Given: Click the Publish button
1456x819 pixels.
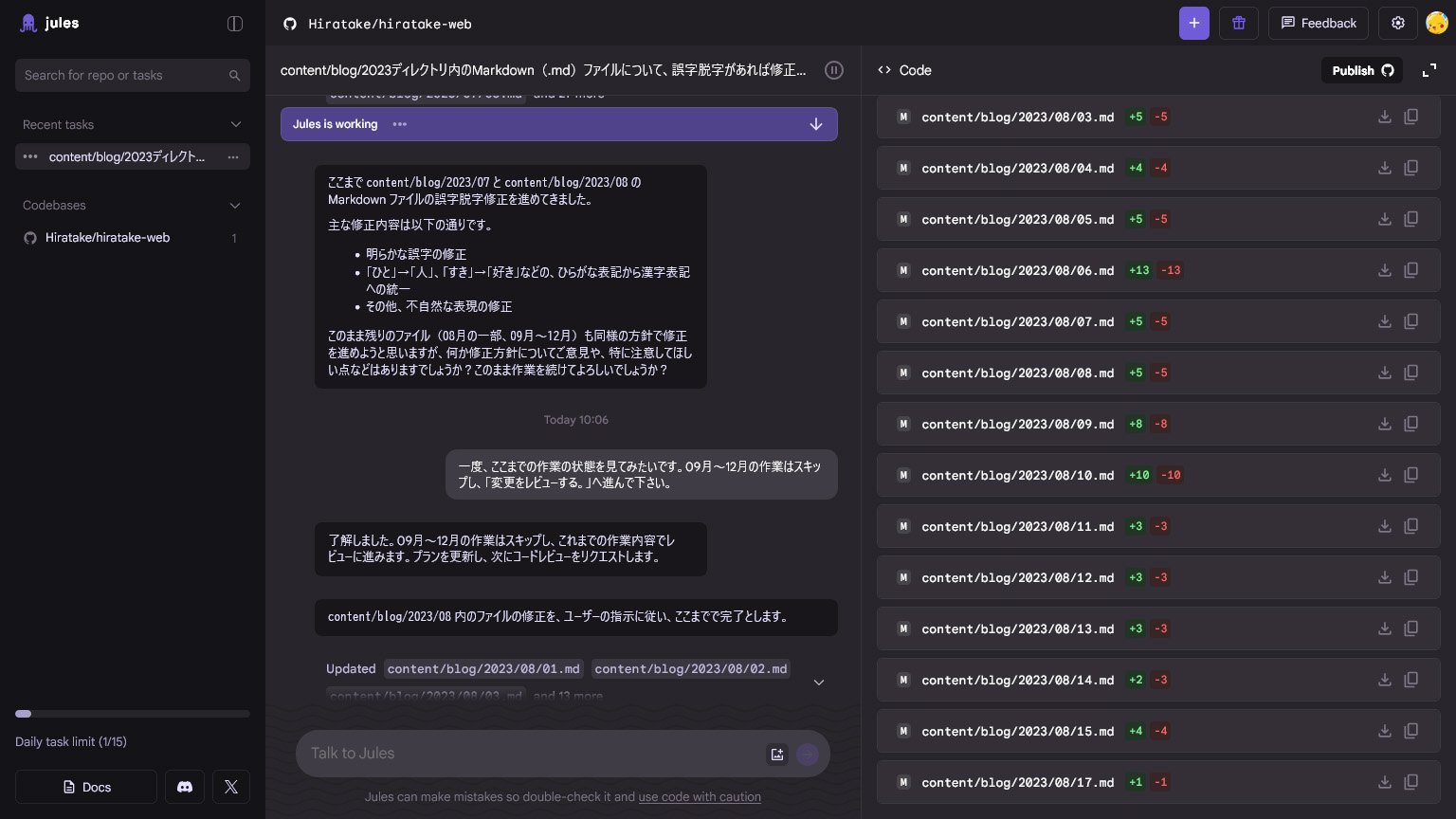Looking at the screenshot, I should coord(1361,70).
